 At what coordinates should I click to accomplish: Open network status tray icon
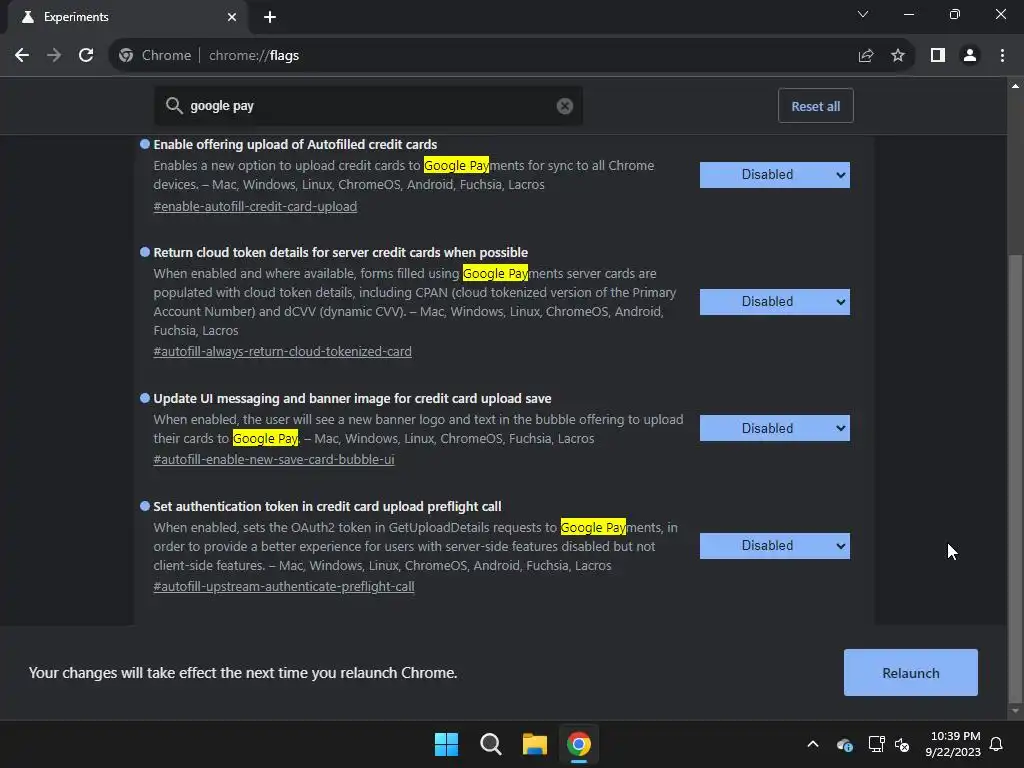(876, 744)
